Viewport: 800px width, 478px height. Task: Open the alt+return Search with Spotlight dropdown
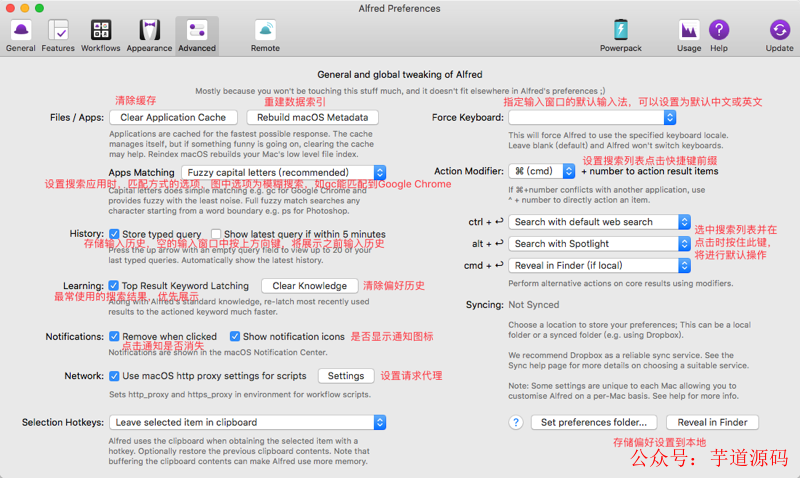point(599,244)
